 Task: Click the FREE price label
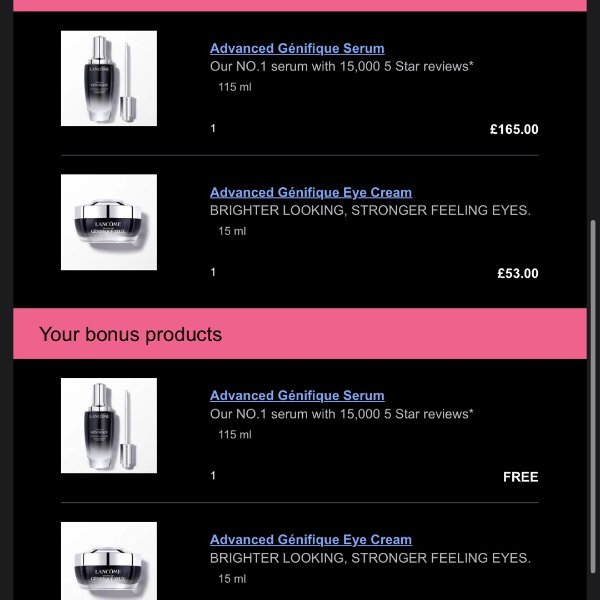pyautogui.click(x=520, y=477)
